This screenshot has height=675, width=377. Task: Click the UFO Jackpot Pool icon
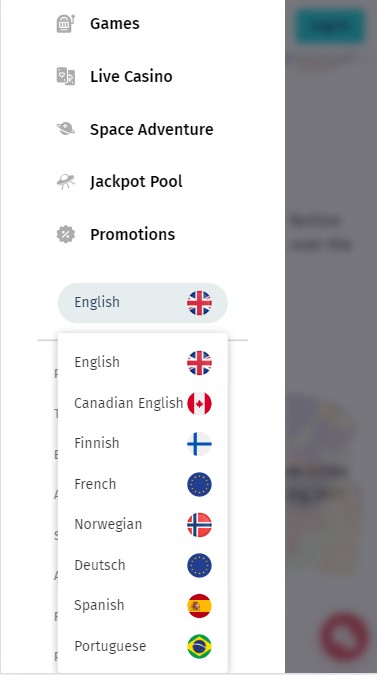[66, 182]
